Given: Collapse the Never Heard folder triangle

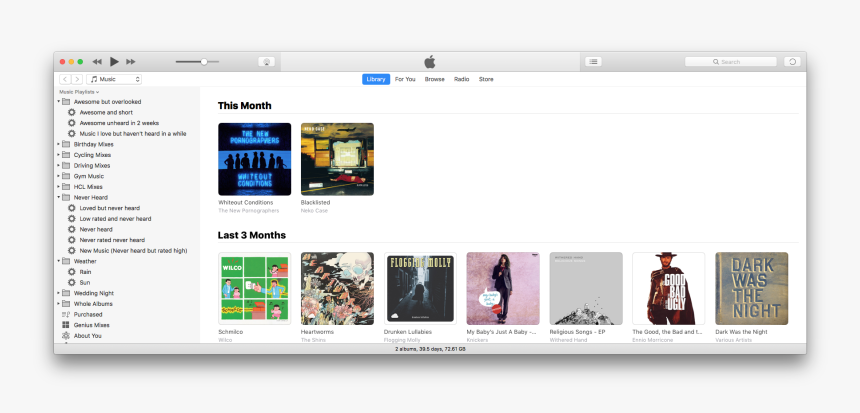Looking at the screenshot, I should point(59,197).
